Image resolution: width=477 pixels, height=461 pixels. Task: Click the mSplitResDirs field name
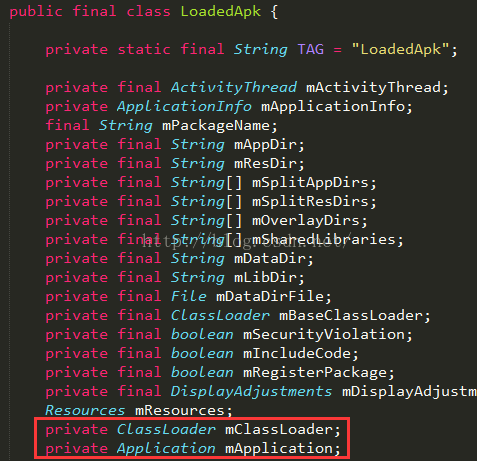[x=310, y=202]
